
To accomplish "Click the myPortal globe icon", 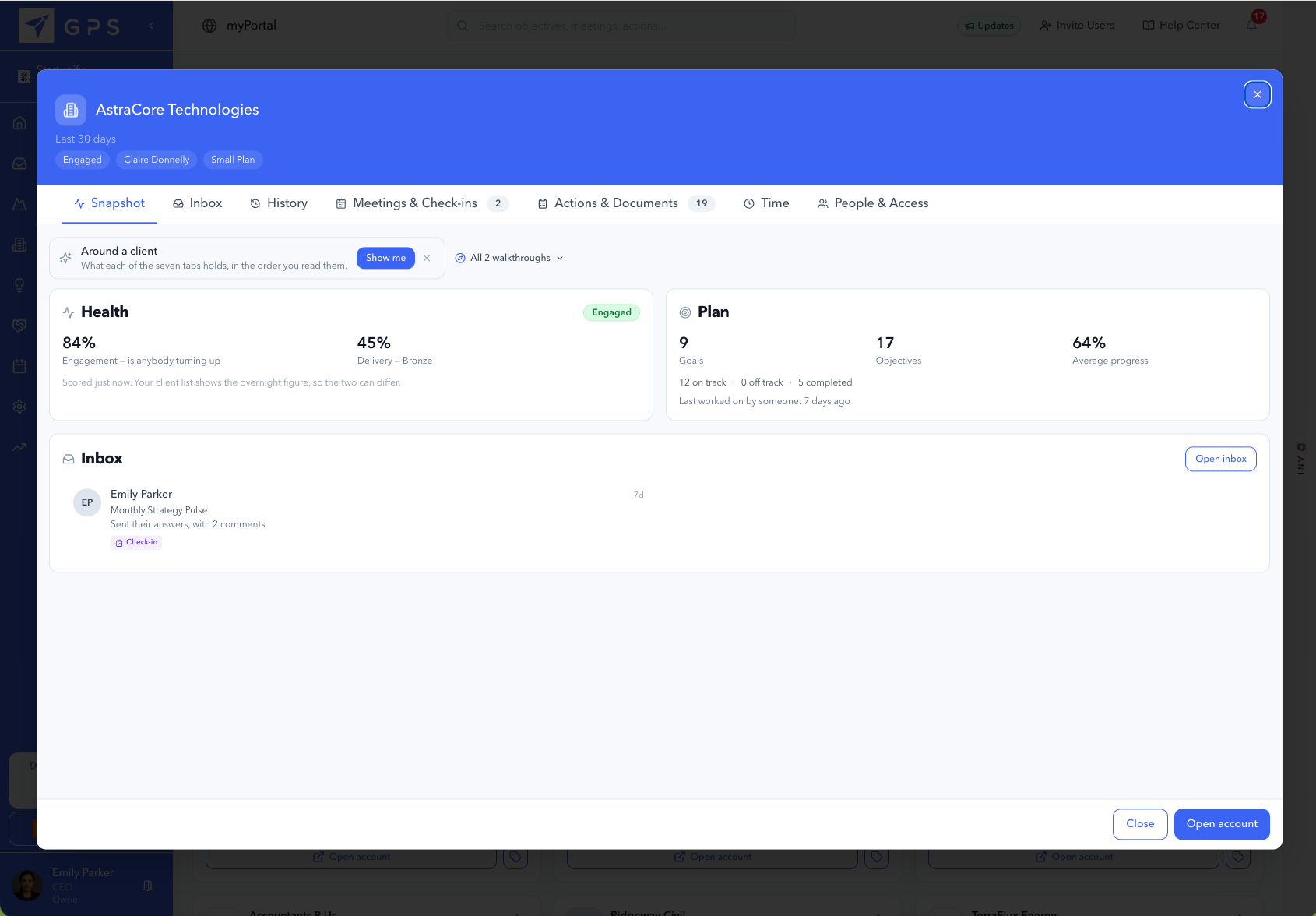I will click(x=209, y=26).
